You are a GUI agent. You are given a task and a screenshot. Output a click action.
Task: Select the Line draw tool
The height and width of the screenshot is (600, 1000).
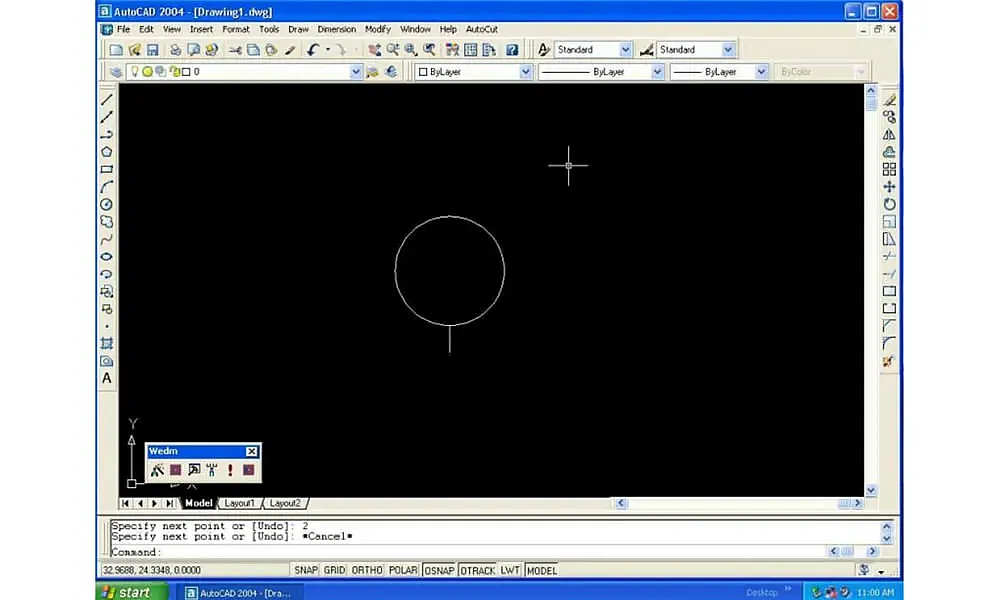(x=107, y=99)
